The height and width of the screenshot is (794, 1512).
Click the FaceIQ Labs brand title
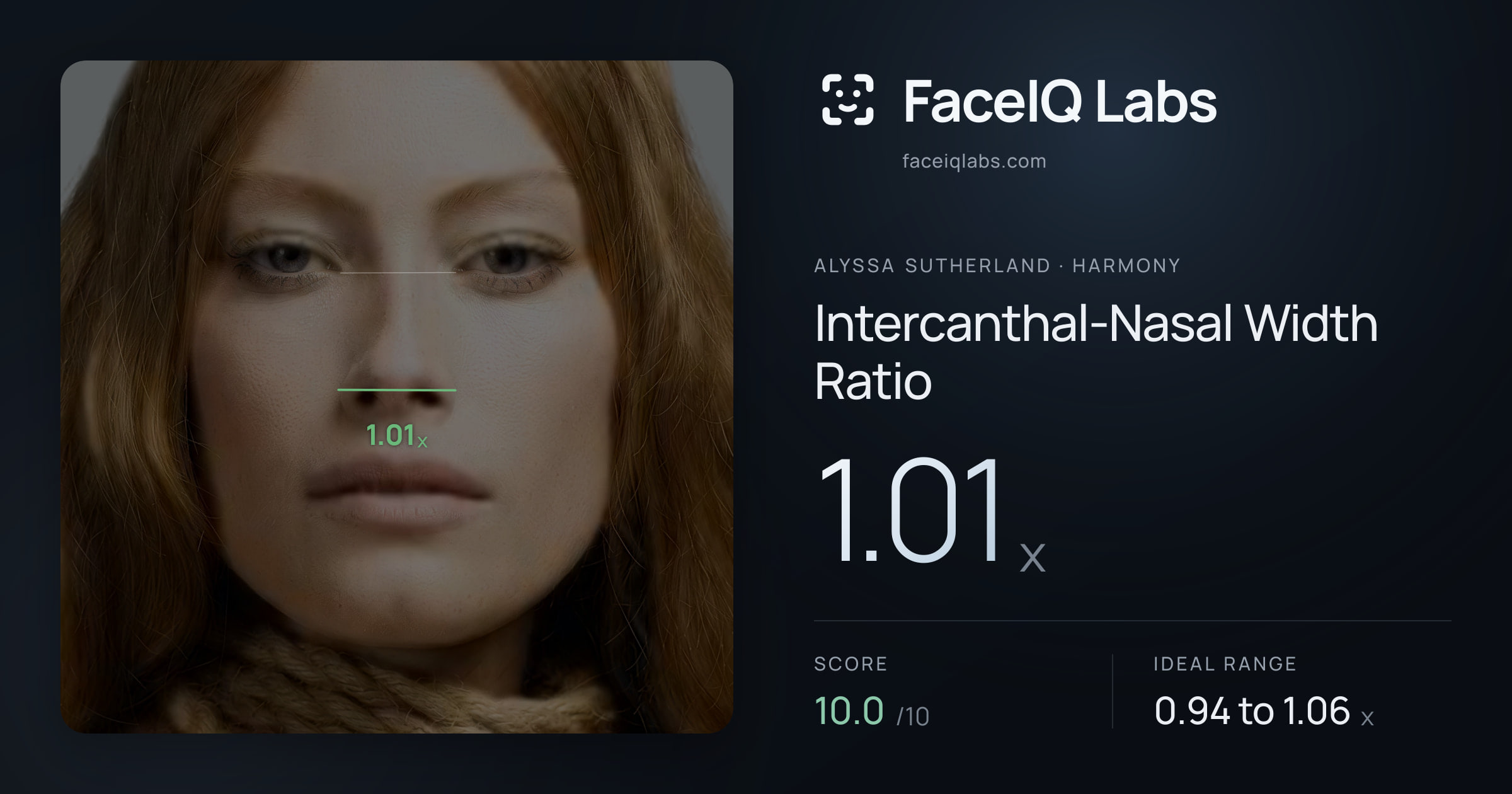point(1060,101)
